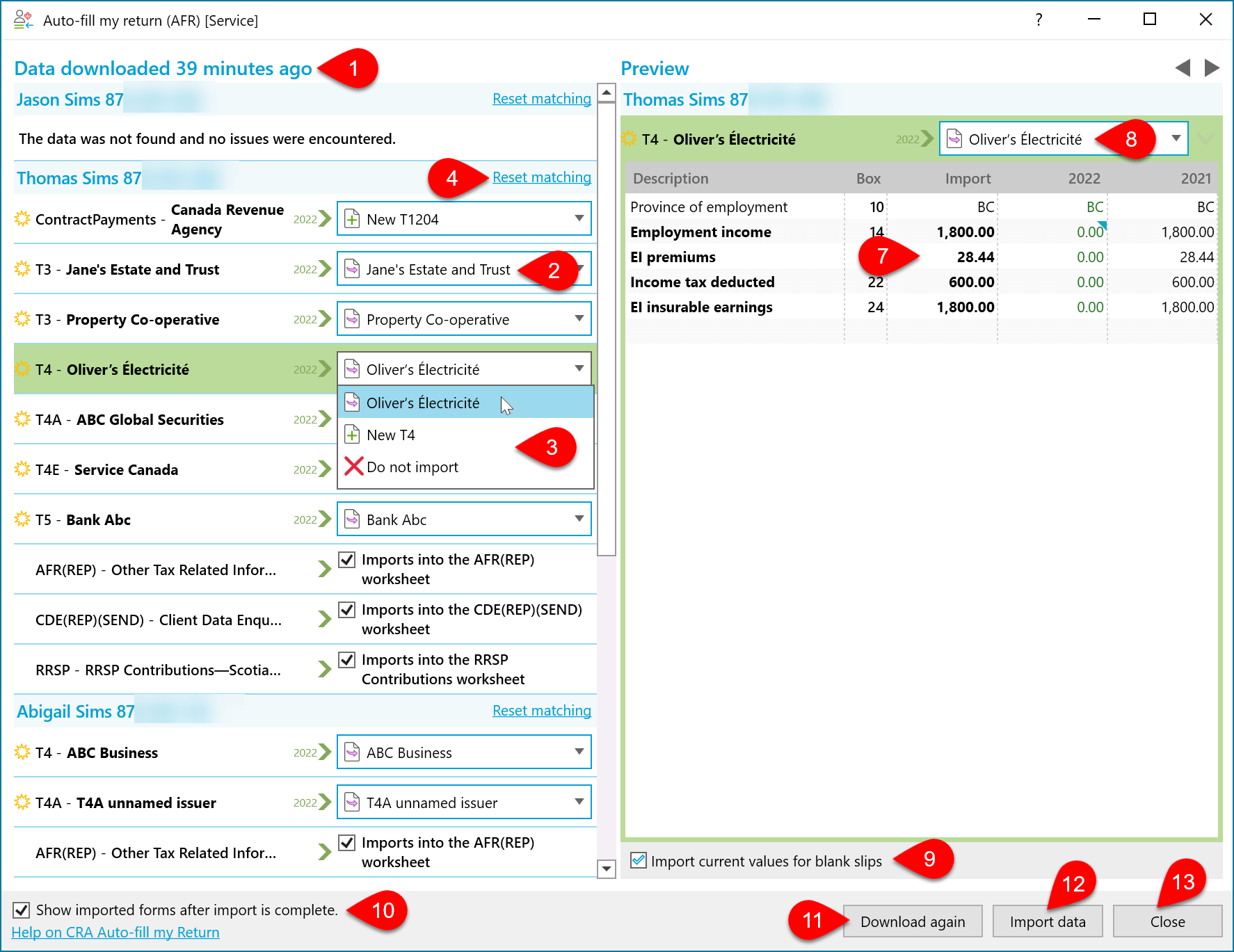Uncheck Imports into the RRSP Contributions worksheet

(x=346, y=659)
